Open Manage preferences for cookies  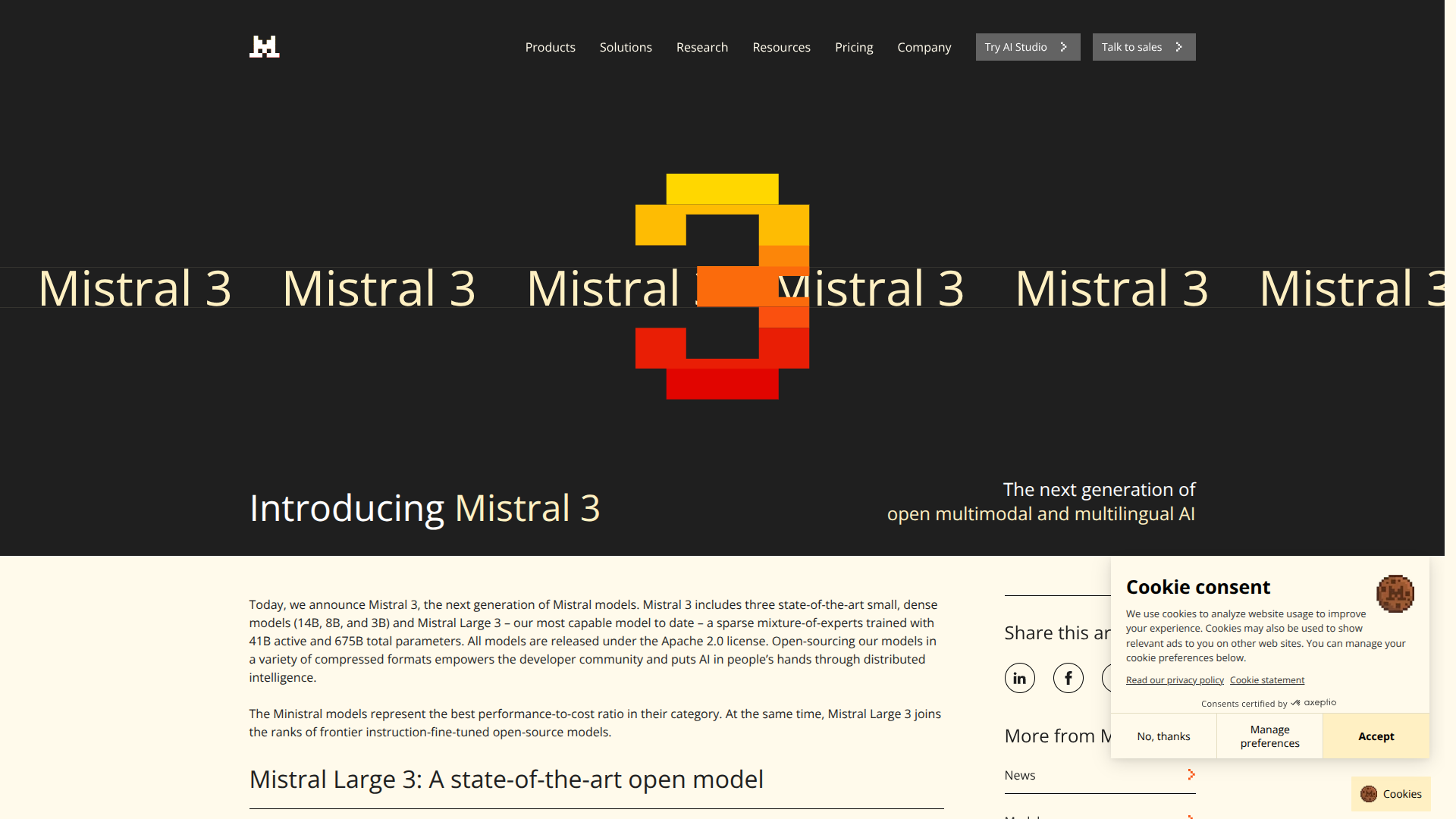coord(1269,736)
